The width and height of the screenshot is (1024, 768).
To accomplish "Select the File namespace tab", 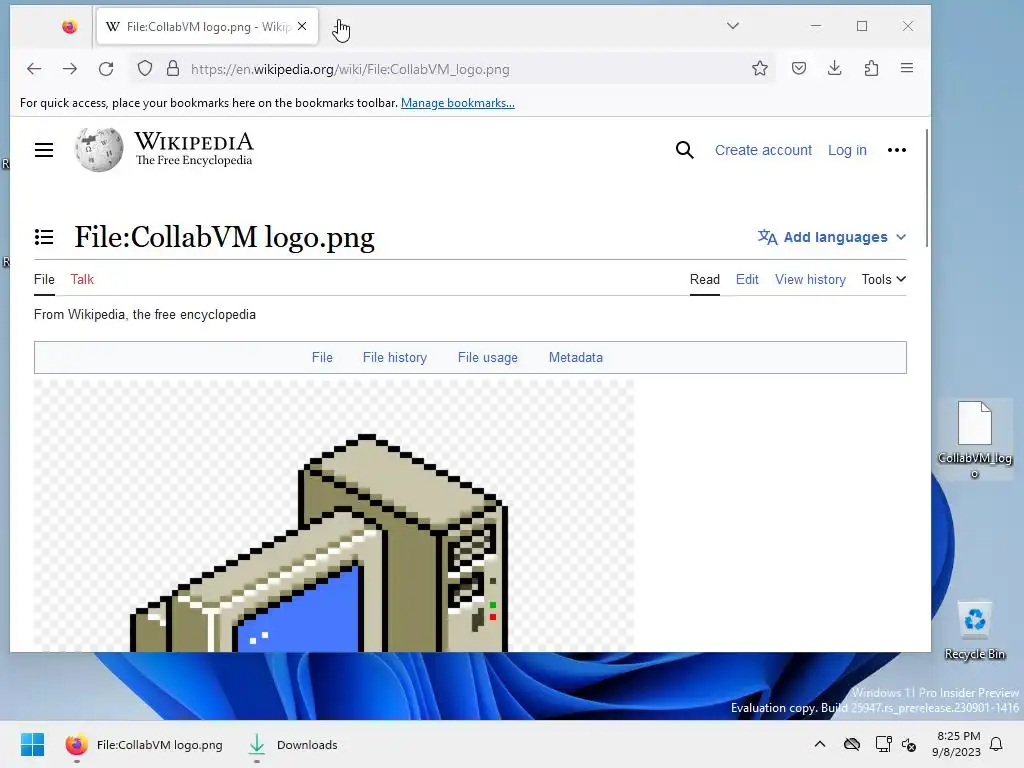I will click(x=44, y=280).
